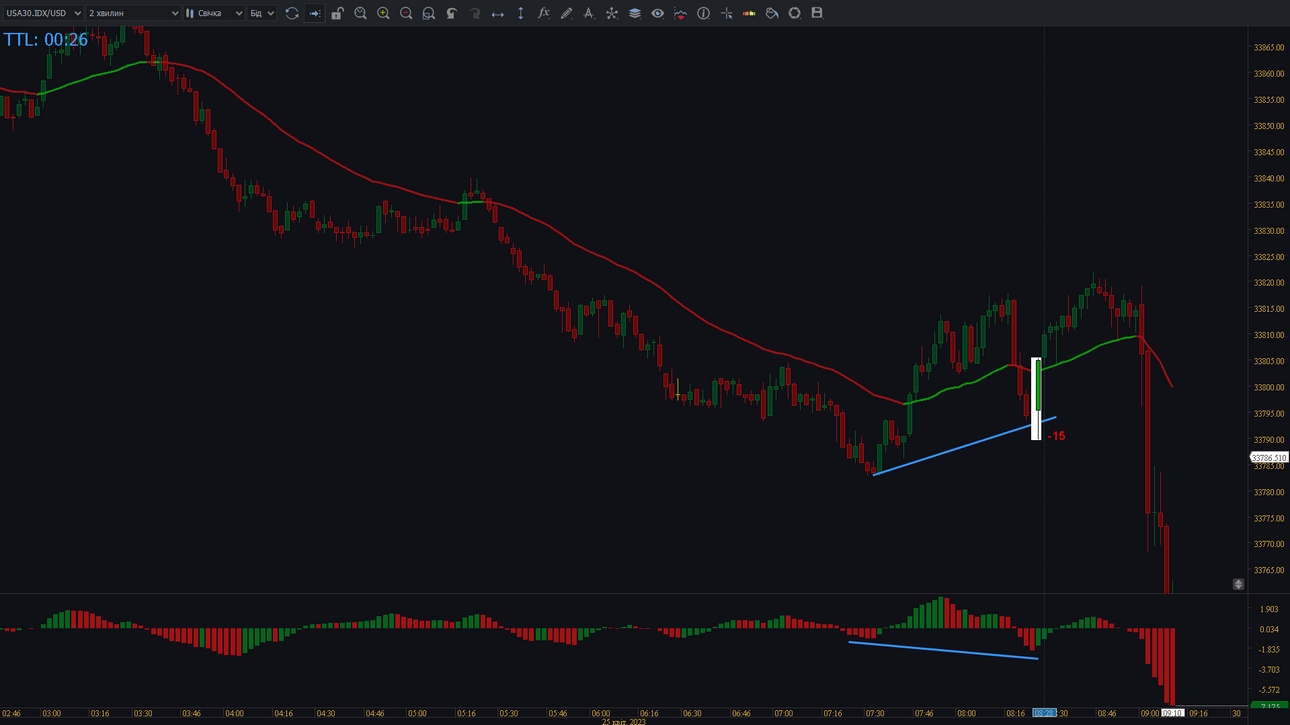The height and width of the screenshot is (725, 1290).
Task: Toggle the crosshair cursor icon
Action: (727, 13)
